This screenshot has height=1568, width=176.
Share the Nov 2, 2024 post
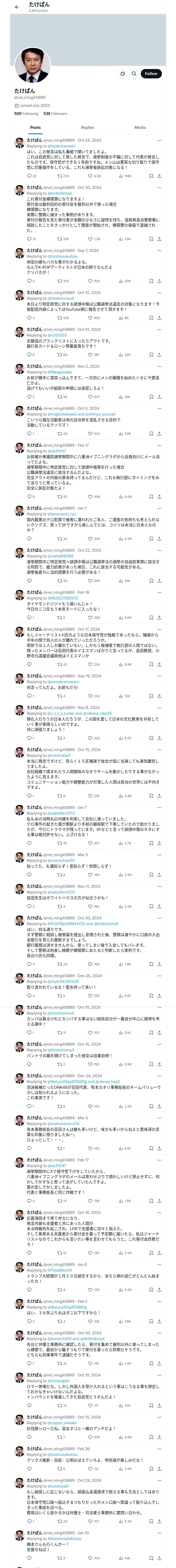[x=159, y=397]
